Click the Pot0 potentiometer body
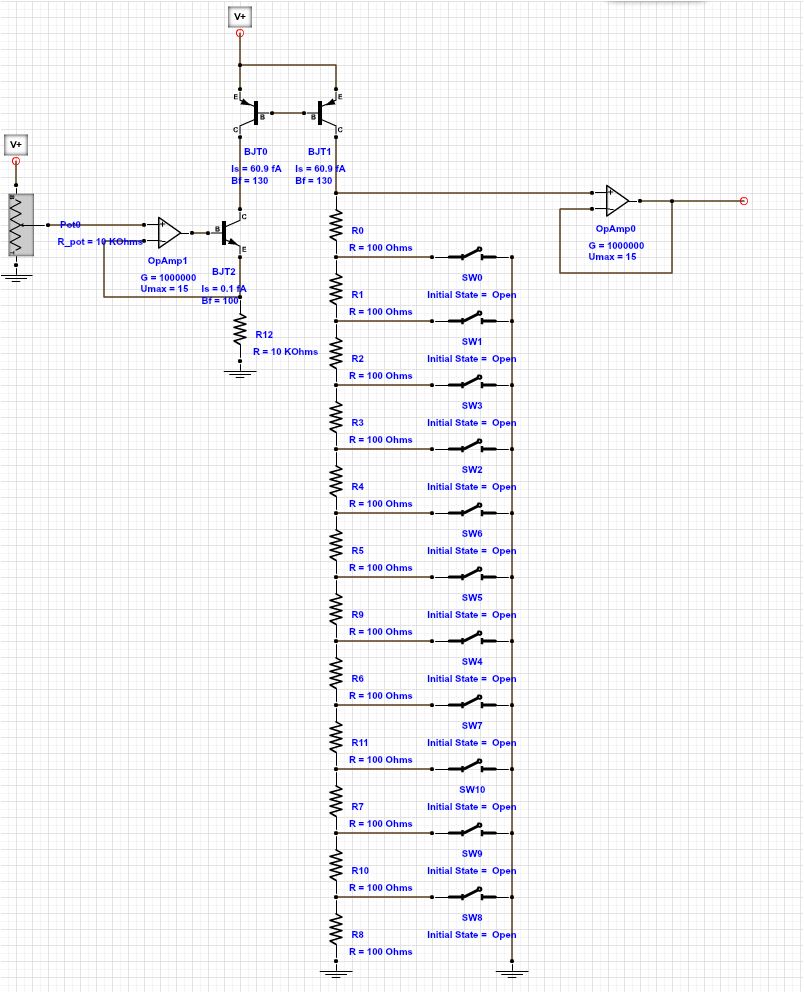The image size is (804, 993). coord(16,226)
